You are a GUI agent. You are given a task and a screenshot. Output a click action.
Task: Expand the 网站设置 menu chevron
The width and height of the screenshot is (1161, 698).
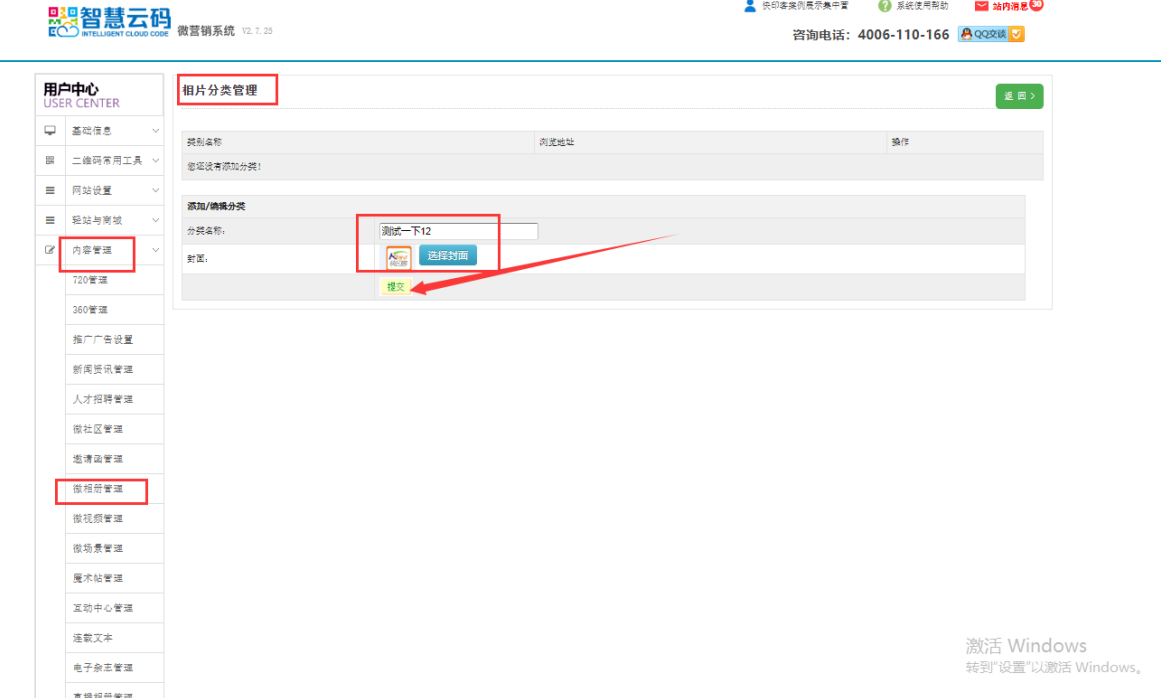click(x=155, y=190)
